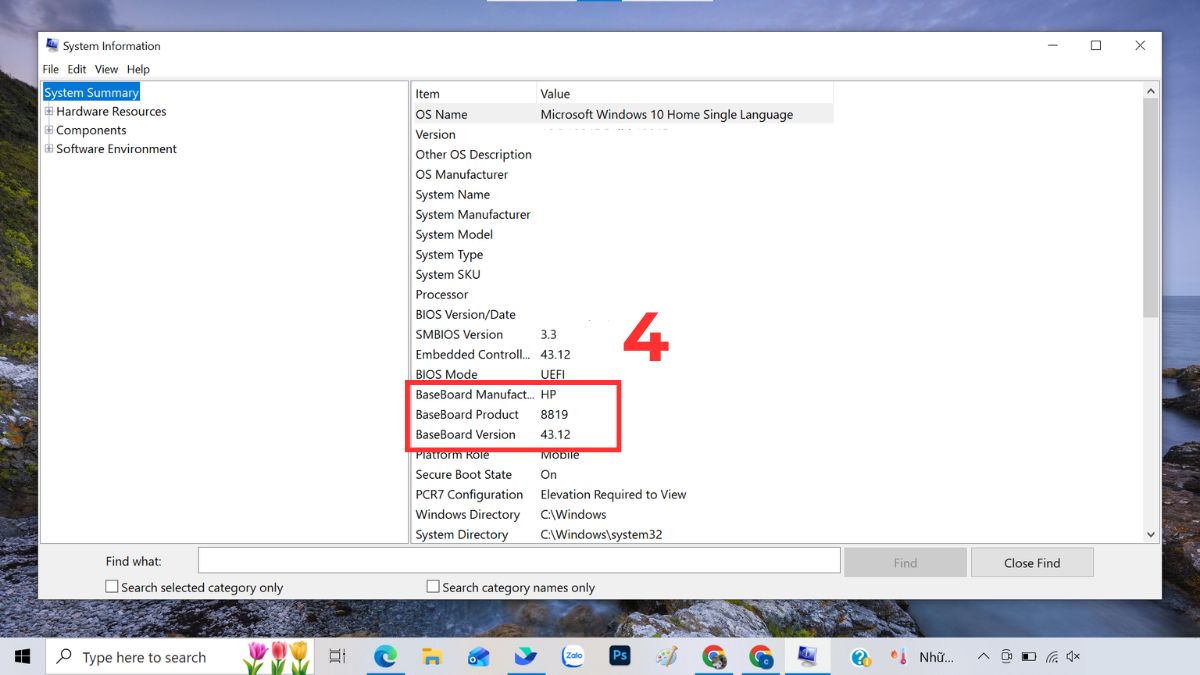Select the Software Environment tree label
The height and width of the screenshot is (675, 1200).
pyautogui.click(x=116, y=148)
